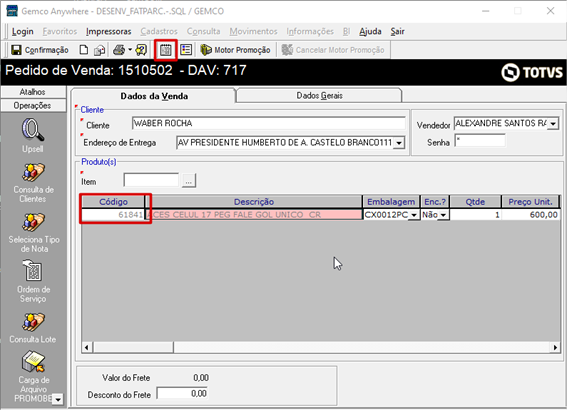Switch to the Dados Gerais tab
This screenshot has width=567, height=410.
point(319,95)
